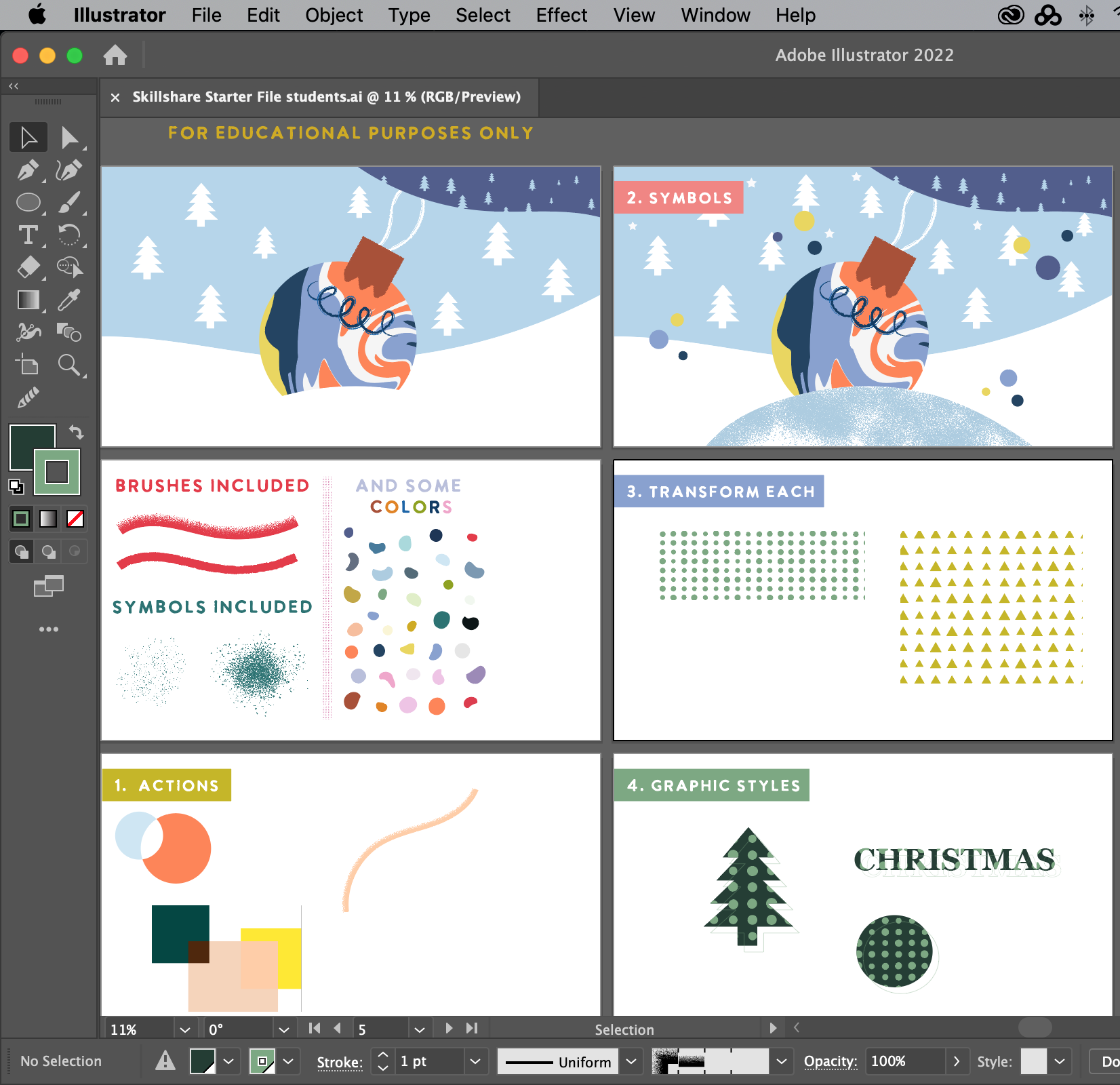Open the Apple menu
This screenshot has width=1120, height=1085.
pyautogui.click(x=38, y=14)
